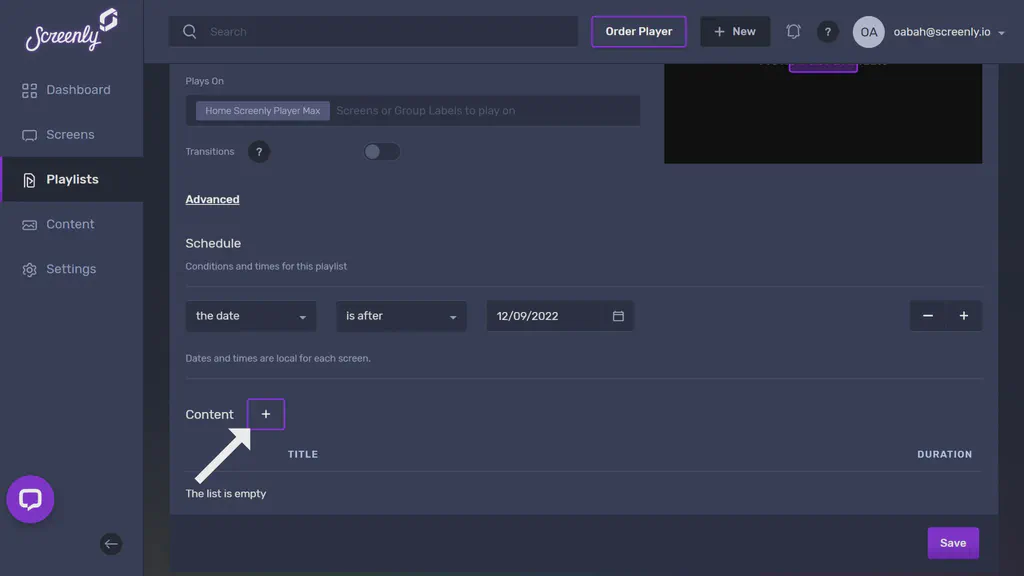Open the help question mark in the top bar
1024x576 pixels.
(828, 31)
